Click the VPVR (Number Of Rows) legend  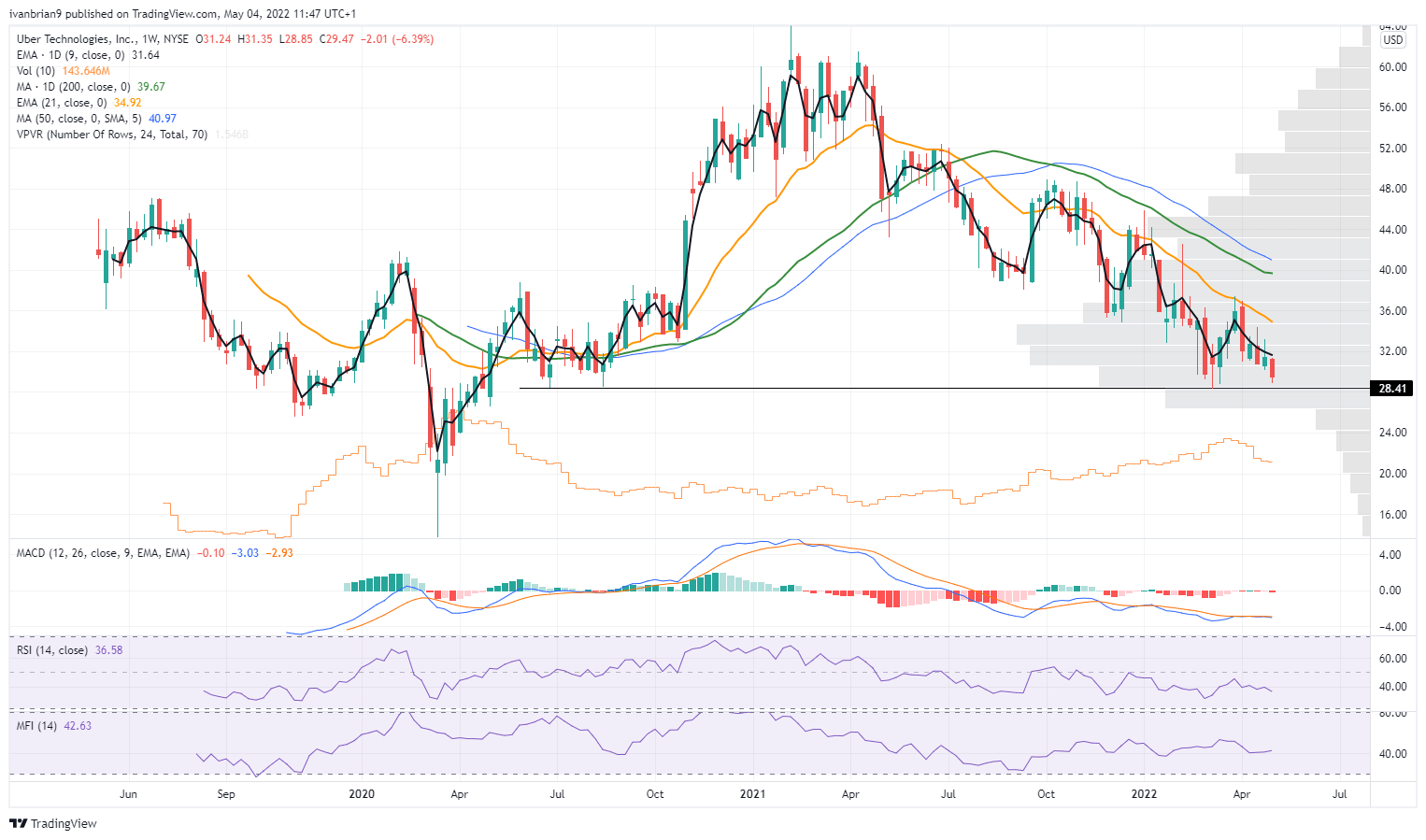[x=112, y=135]
